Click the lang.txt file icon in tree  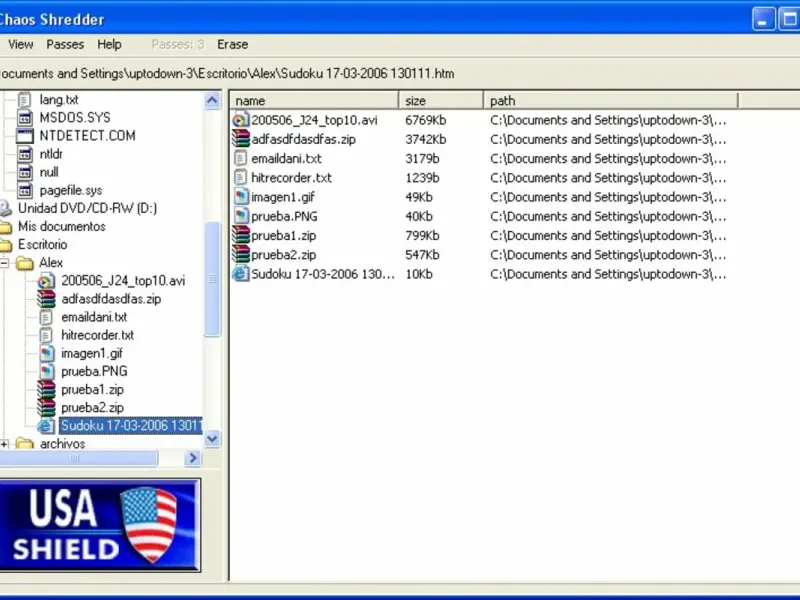24,99
